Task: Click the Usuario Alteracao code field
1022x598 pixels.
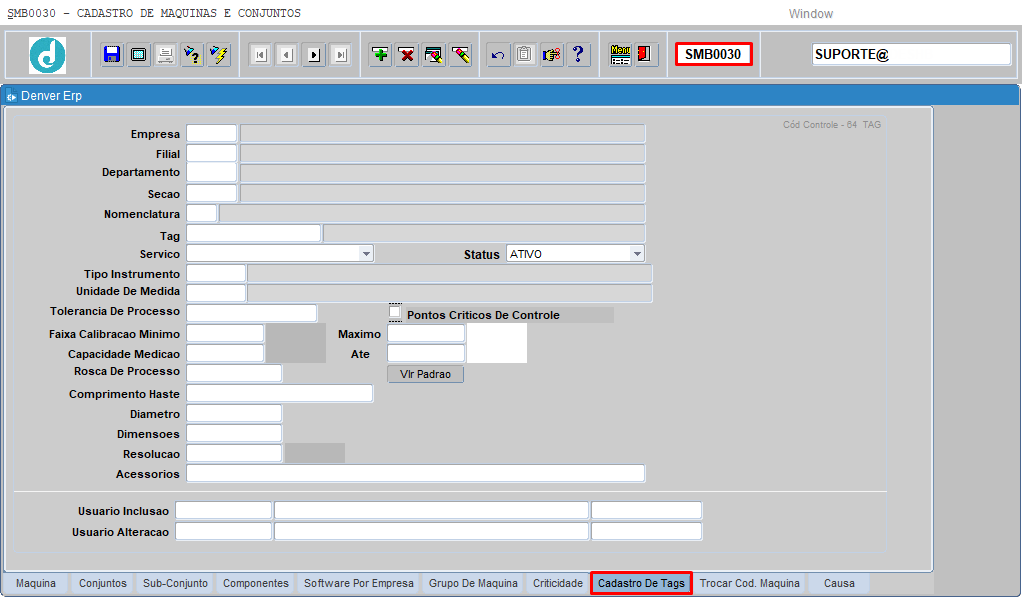Action: (223, 531)
